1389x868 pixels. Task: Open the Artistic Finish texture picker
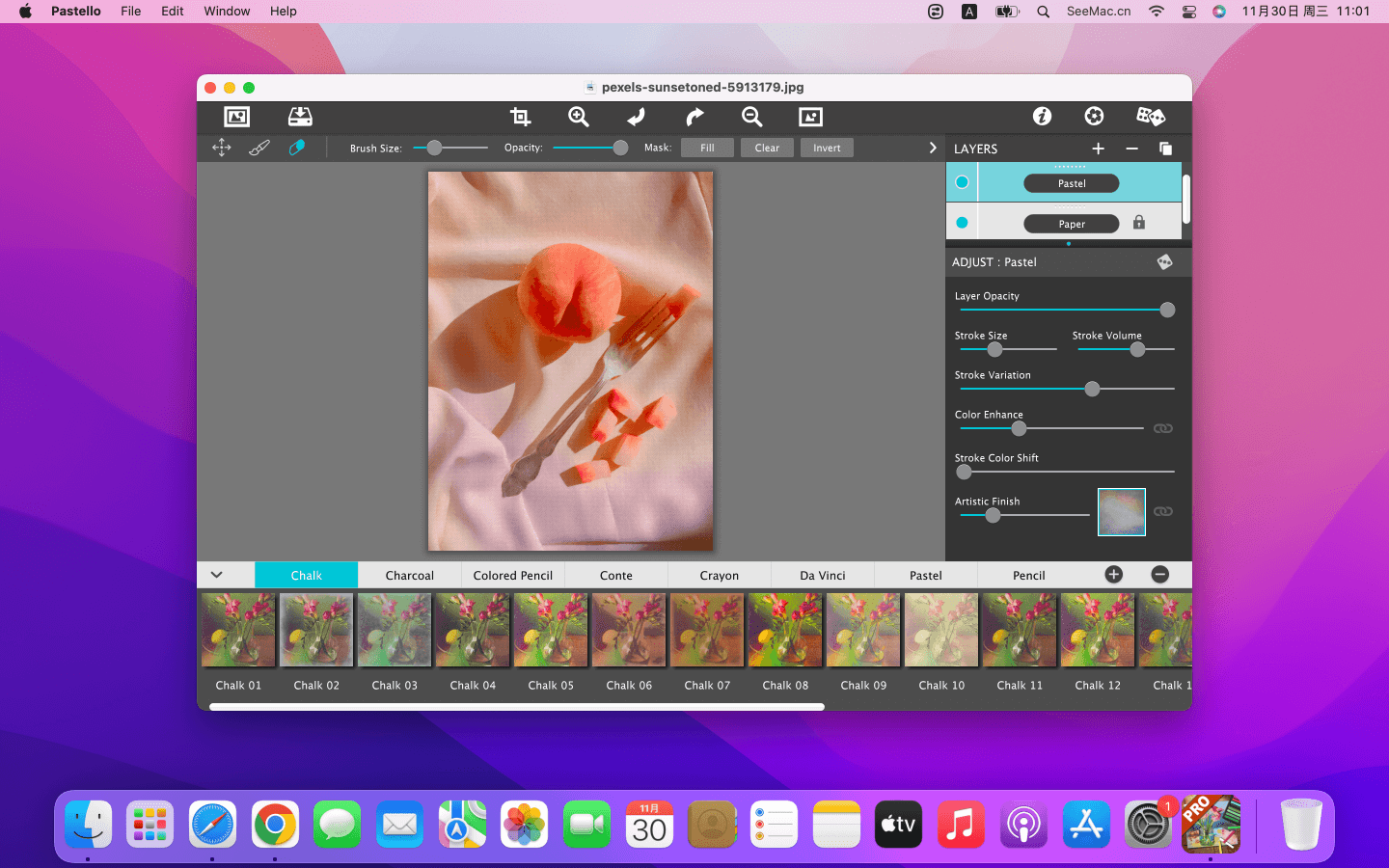[1121, 511]
